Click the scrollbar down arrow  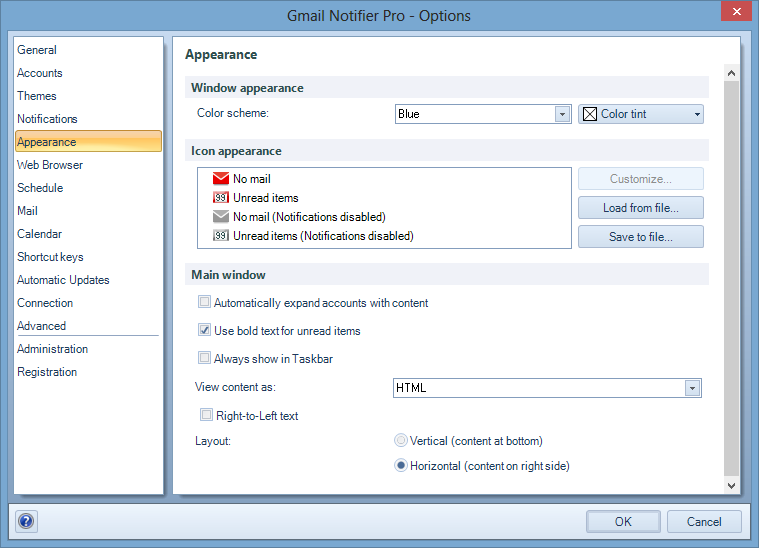point(731,485)
